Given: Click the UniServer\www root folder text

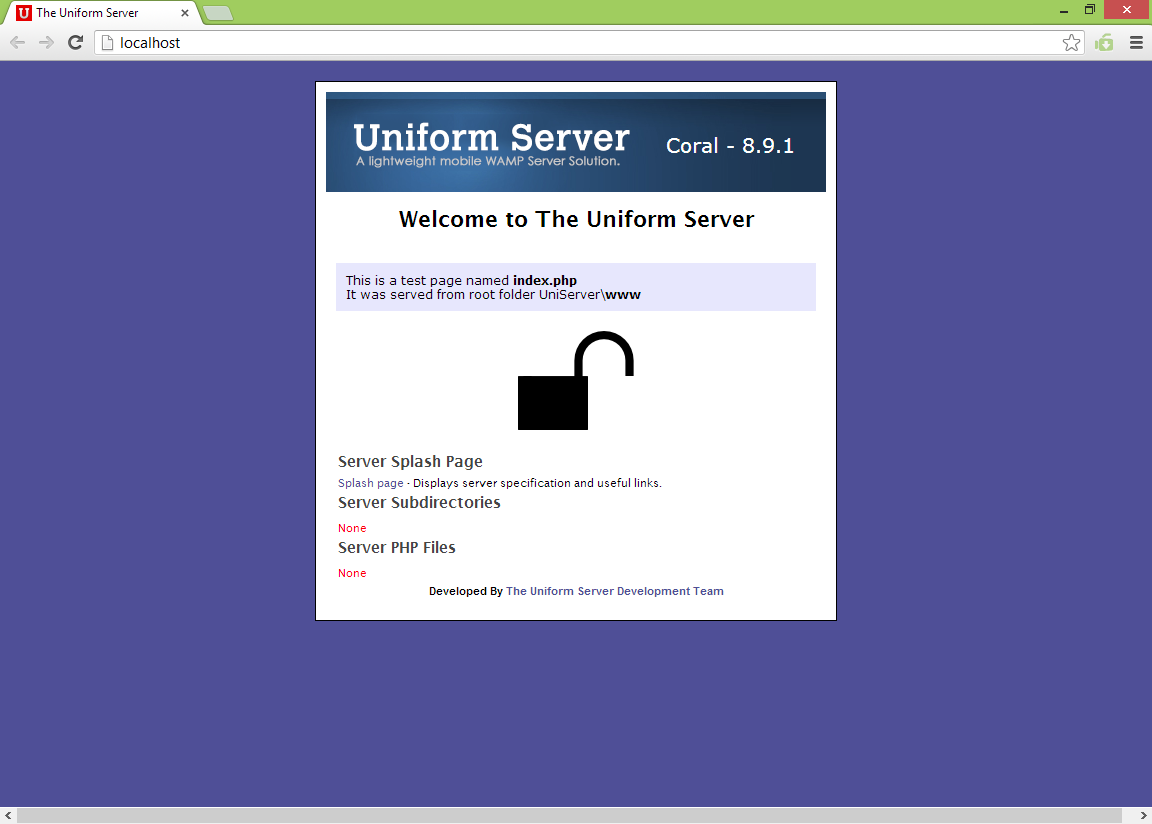Looking at the screenshot, I should 590,294.
